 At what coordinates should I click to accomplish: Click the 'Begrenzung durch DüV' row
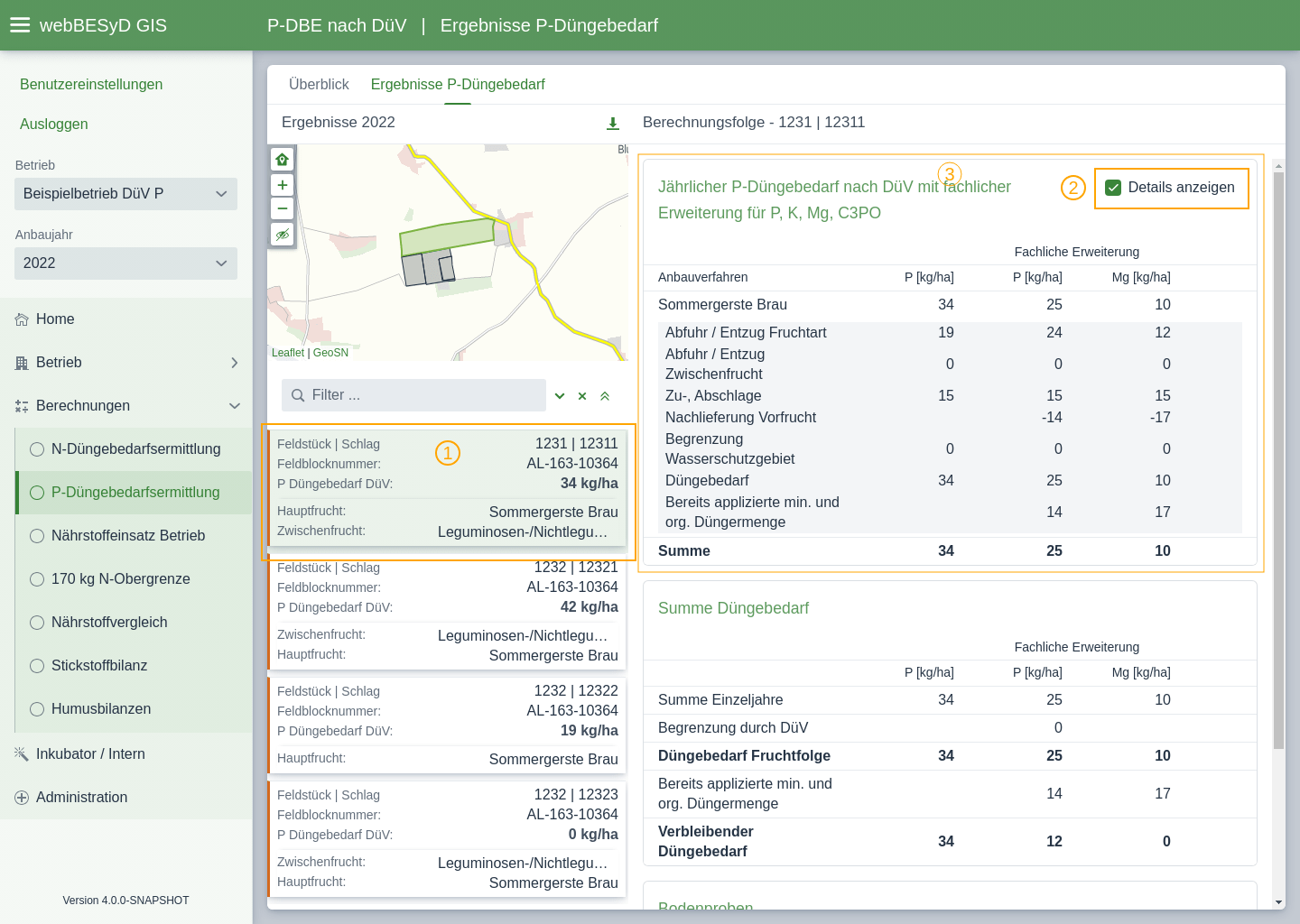pyautogui.click(x=950, y=728)
